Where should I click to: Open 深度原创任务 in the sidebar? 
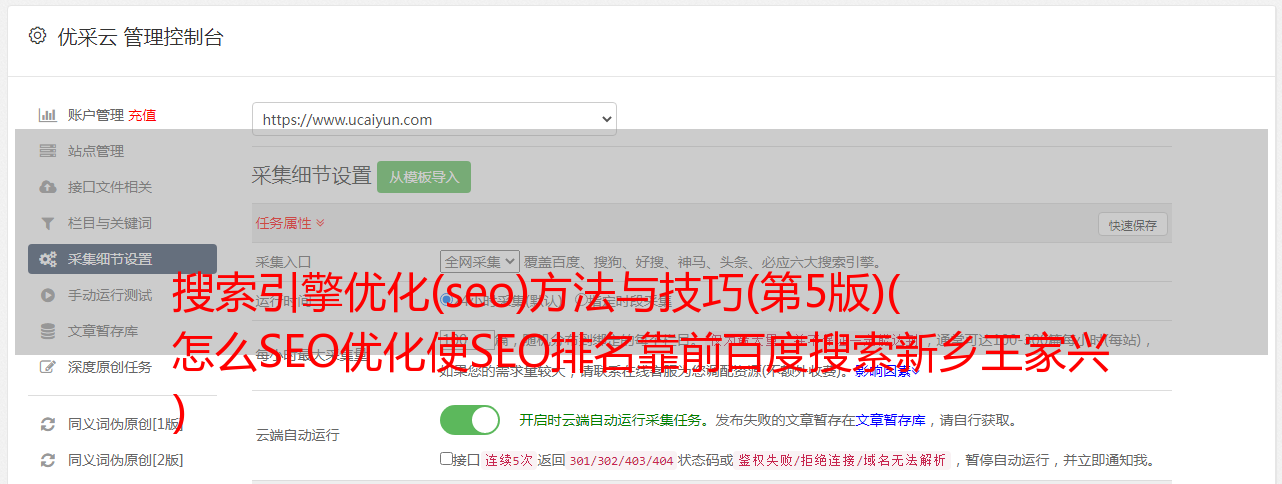pyautogui.click(x=110, y=367)
